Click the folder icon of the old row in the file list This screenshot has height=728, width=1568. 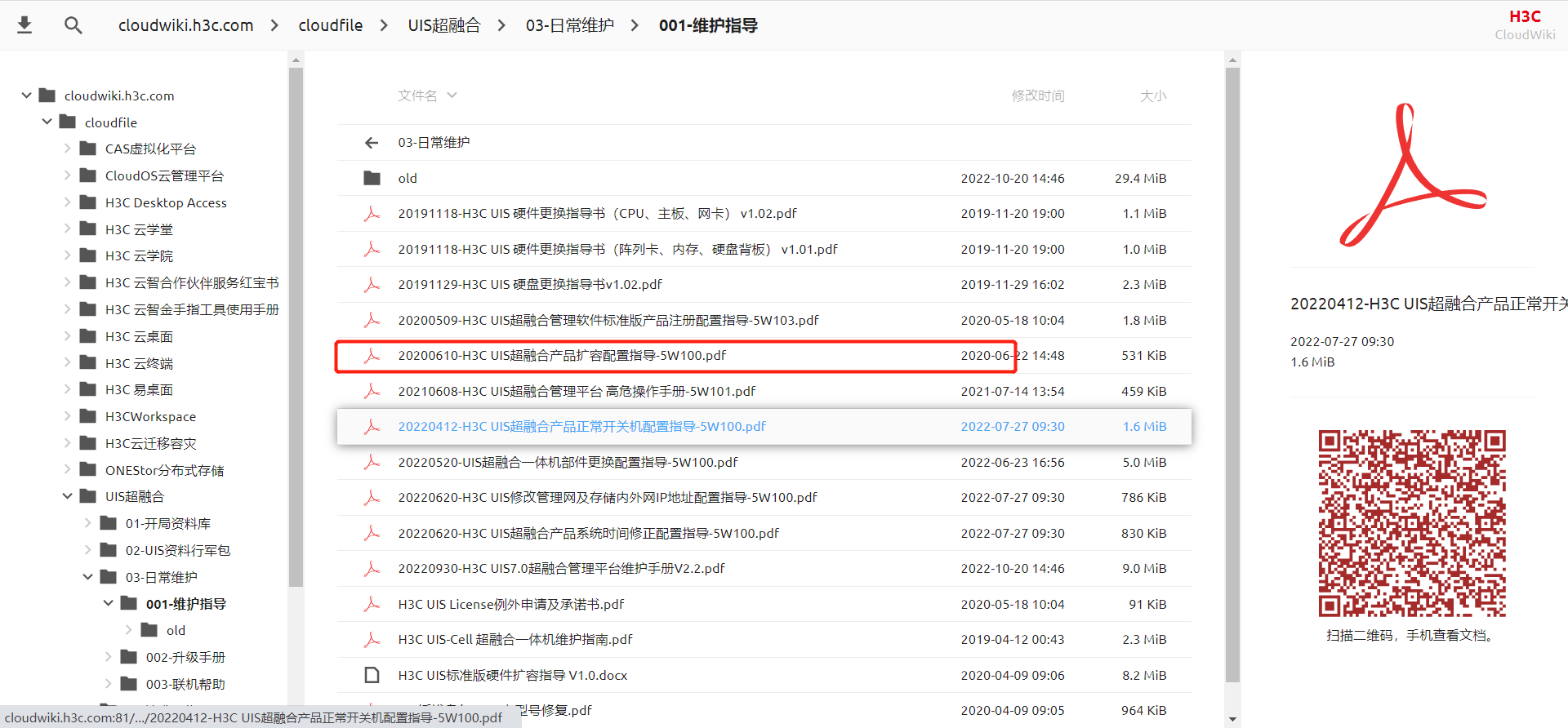point(372,178)
